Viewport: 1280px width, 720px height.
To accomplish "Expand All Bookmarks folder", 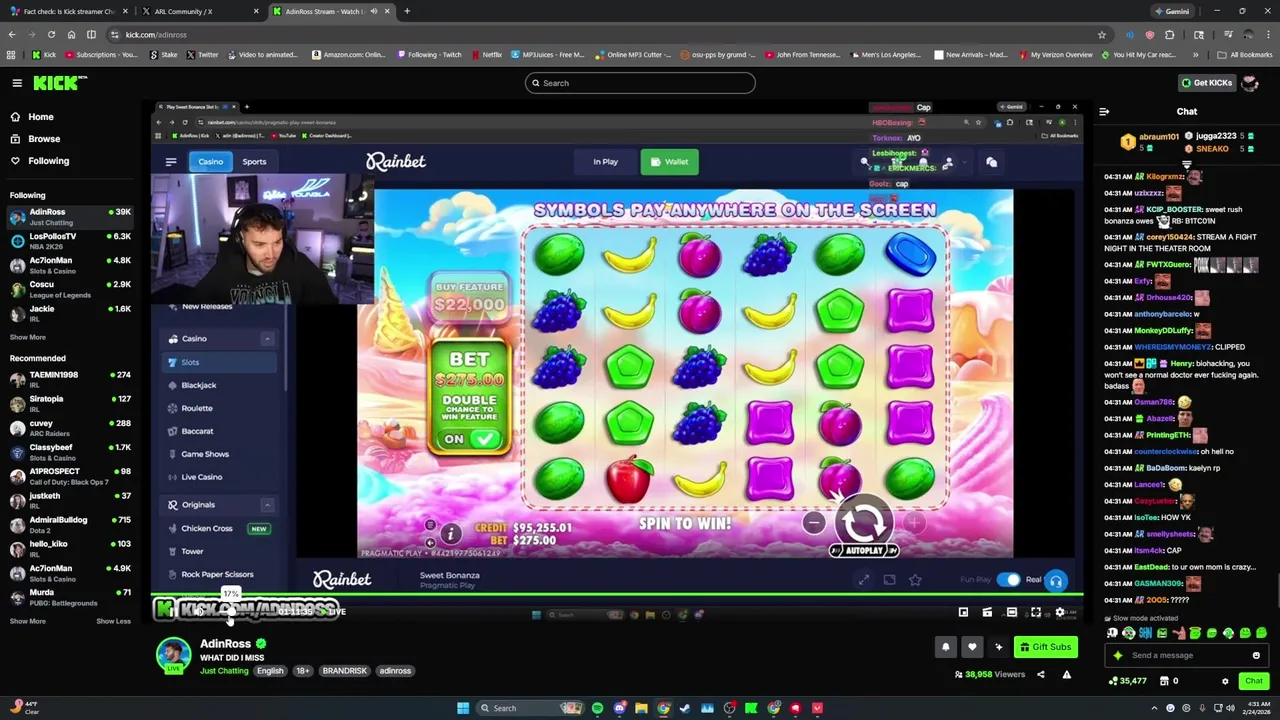I will (x=1246, y=55).
